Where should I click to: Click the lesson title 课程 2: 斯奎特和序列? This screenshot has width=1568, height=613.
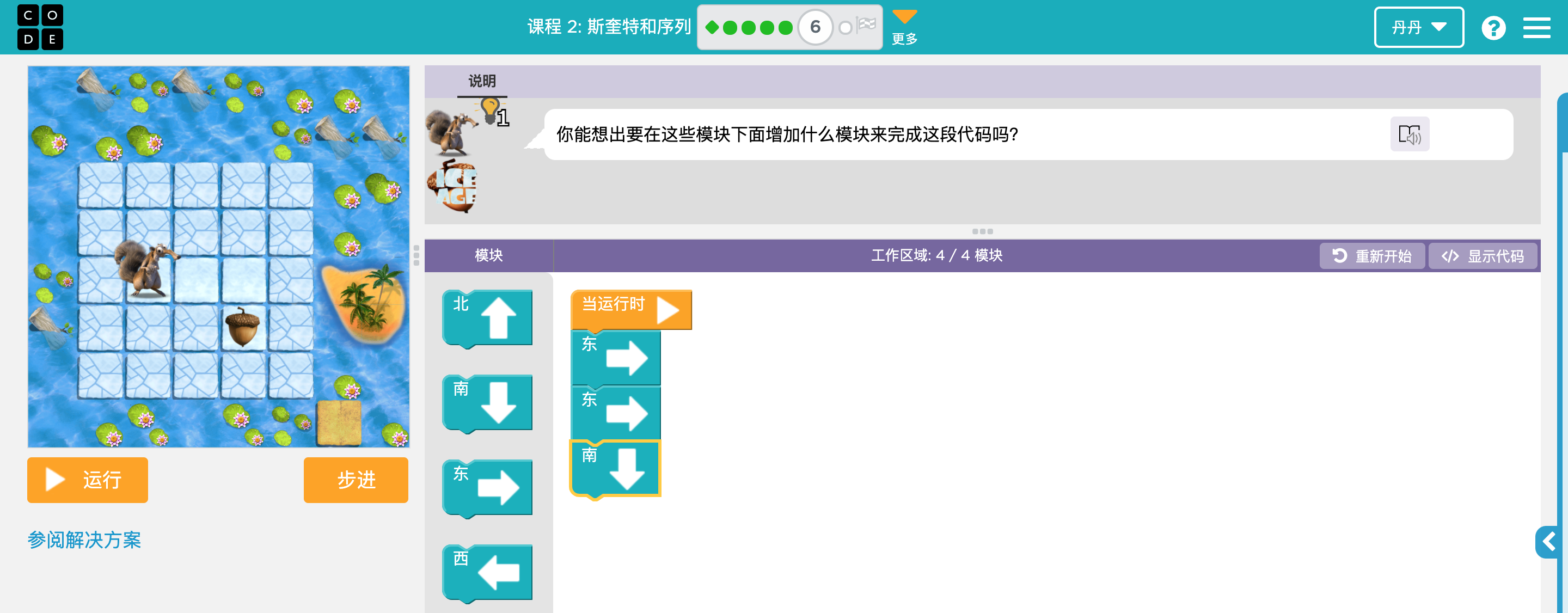click(609, 27)
